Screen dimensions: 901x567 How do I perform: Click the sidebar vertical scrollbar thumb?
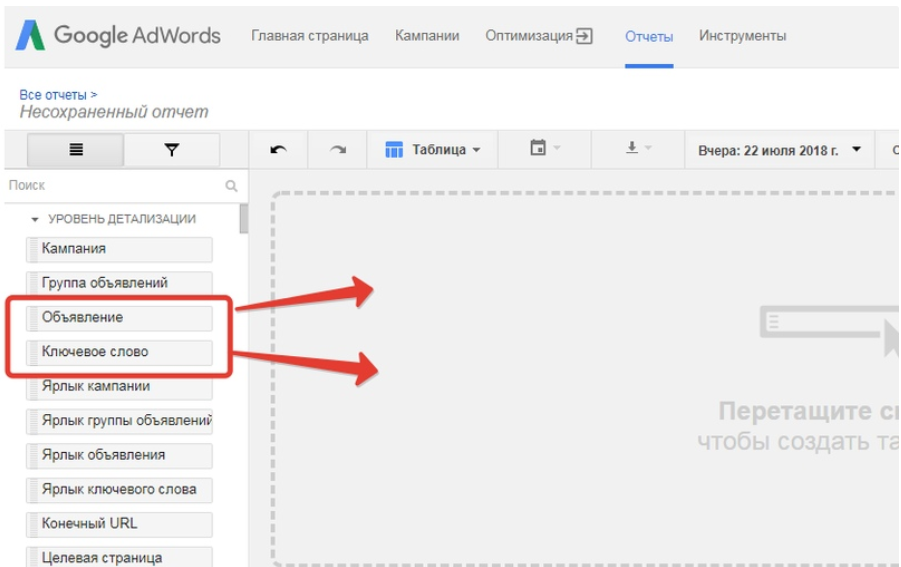coord(244,219)
